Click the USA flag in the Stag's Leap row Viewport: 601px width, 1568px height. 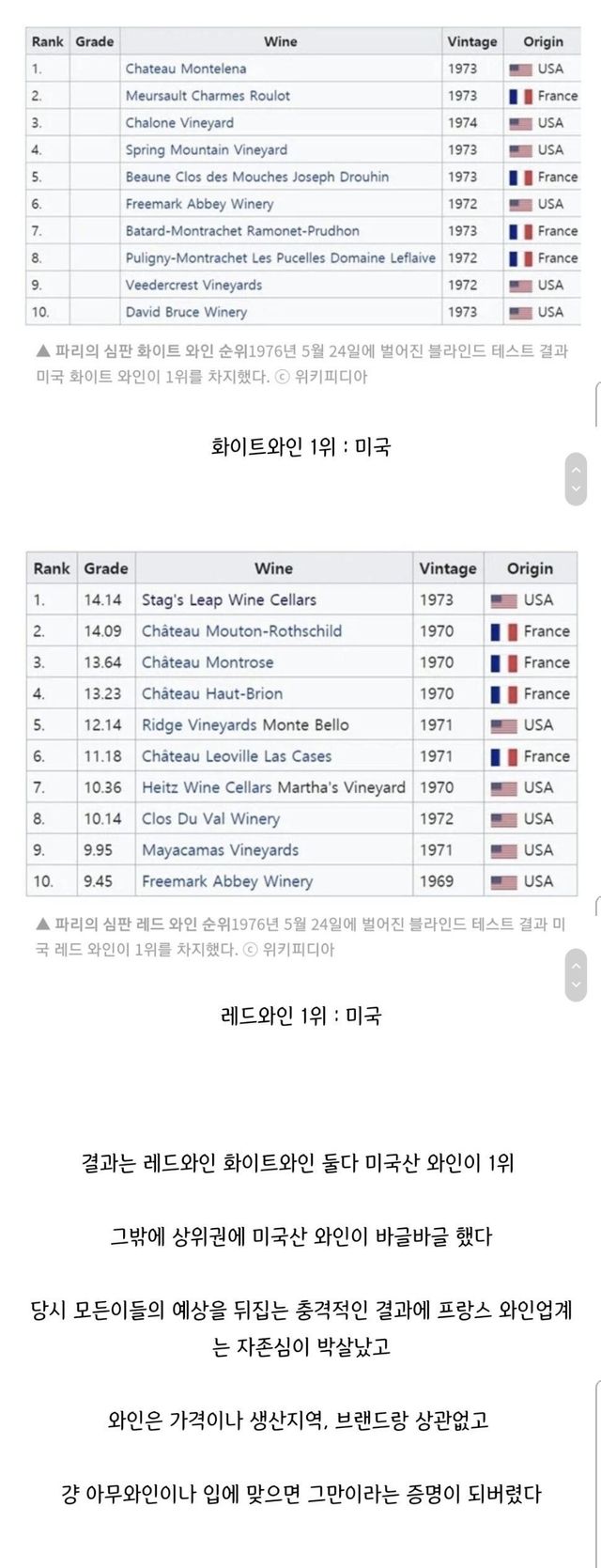tap(503, 600)
